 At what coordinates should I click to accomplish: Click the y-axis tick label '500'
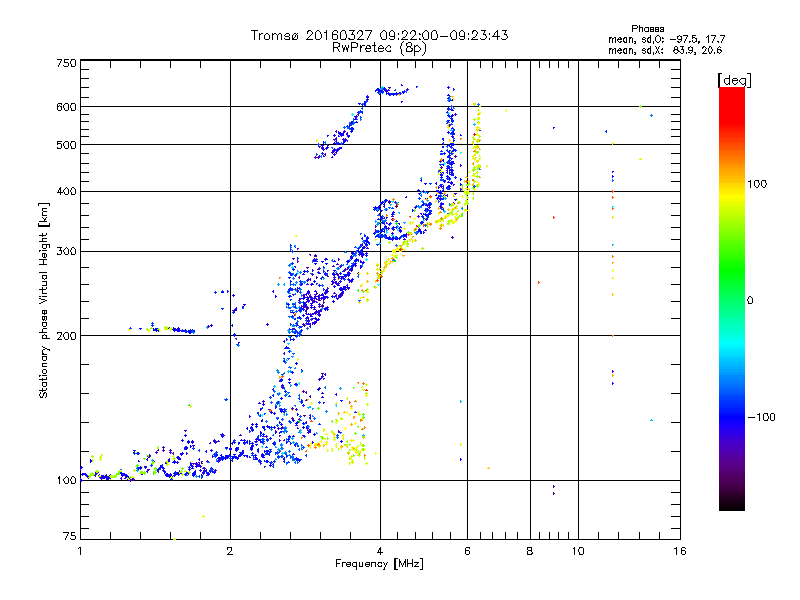(x=66, y=145)
